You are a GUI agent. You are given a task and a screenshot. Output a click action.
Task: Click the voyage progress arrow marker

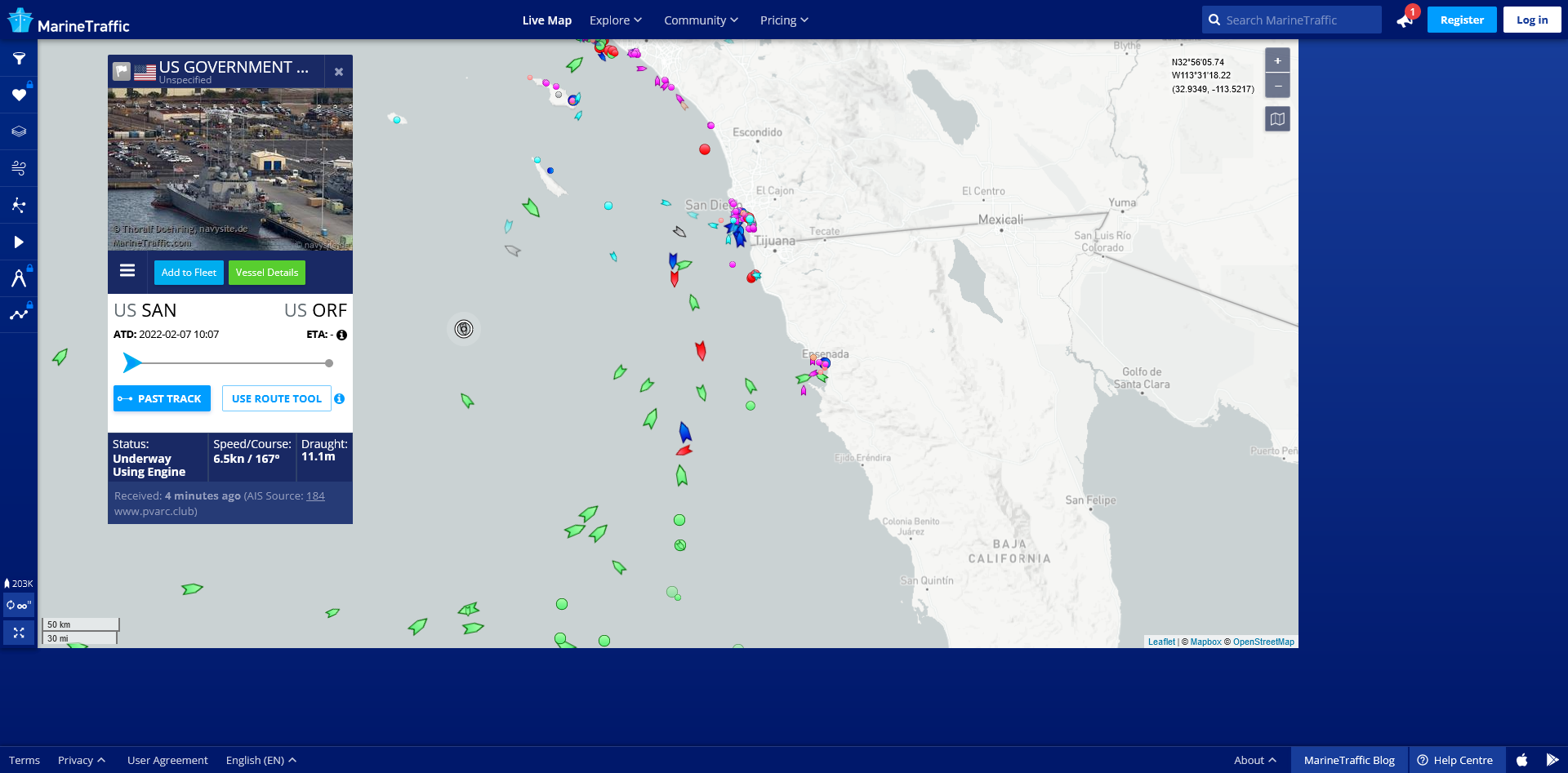(131, 362)
